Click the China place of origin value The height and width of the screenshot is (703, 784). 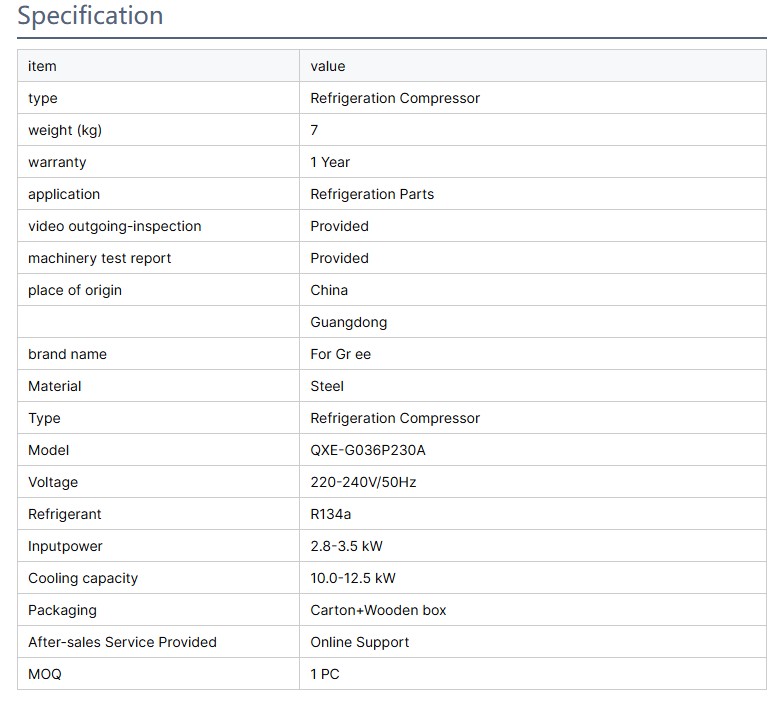[329, 290]
